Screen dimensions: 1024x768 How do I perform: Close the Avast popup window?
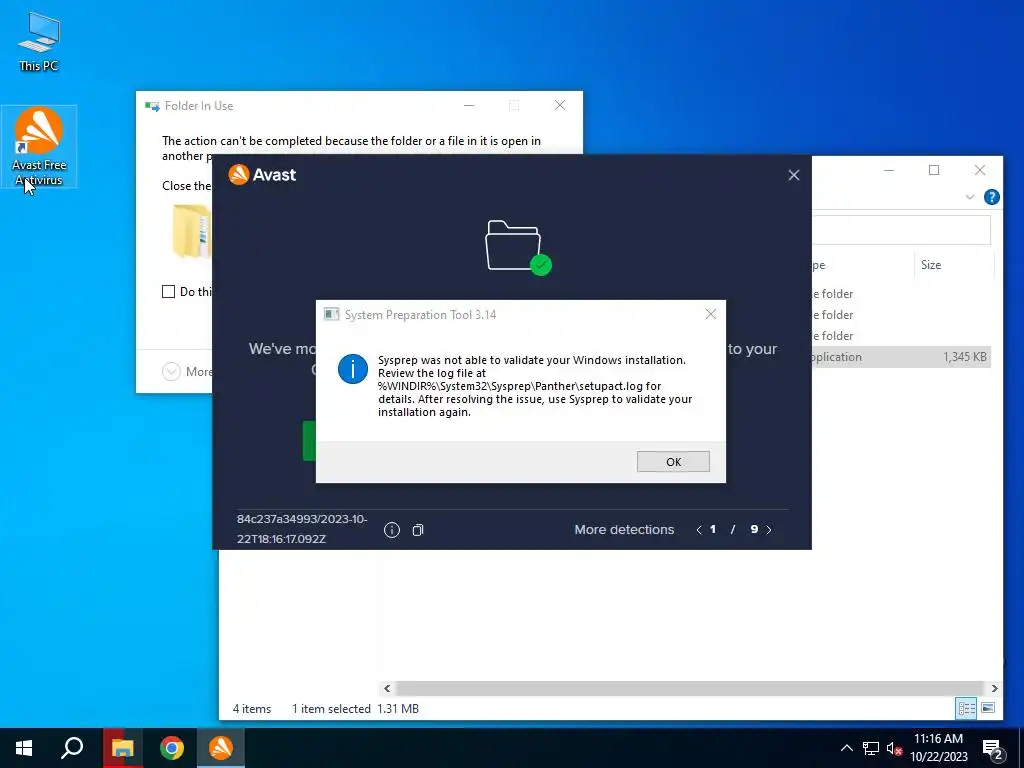point(793,175)
